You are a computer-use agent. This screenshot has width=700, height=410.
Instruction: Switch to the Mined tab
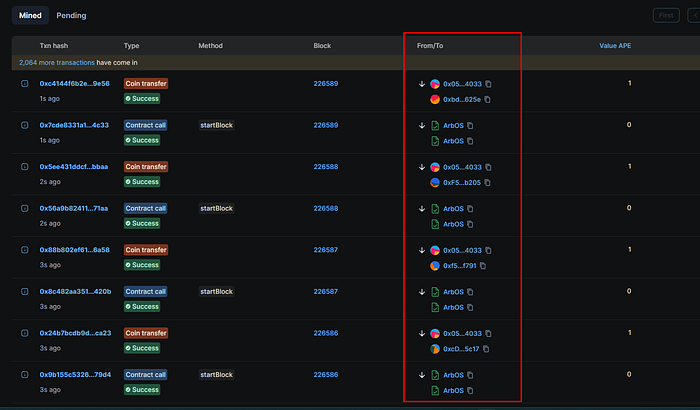(x=30, y=16)
